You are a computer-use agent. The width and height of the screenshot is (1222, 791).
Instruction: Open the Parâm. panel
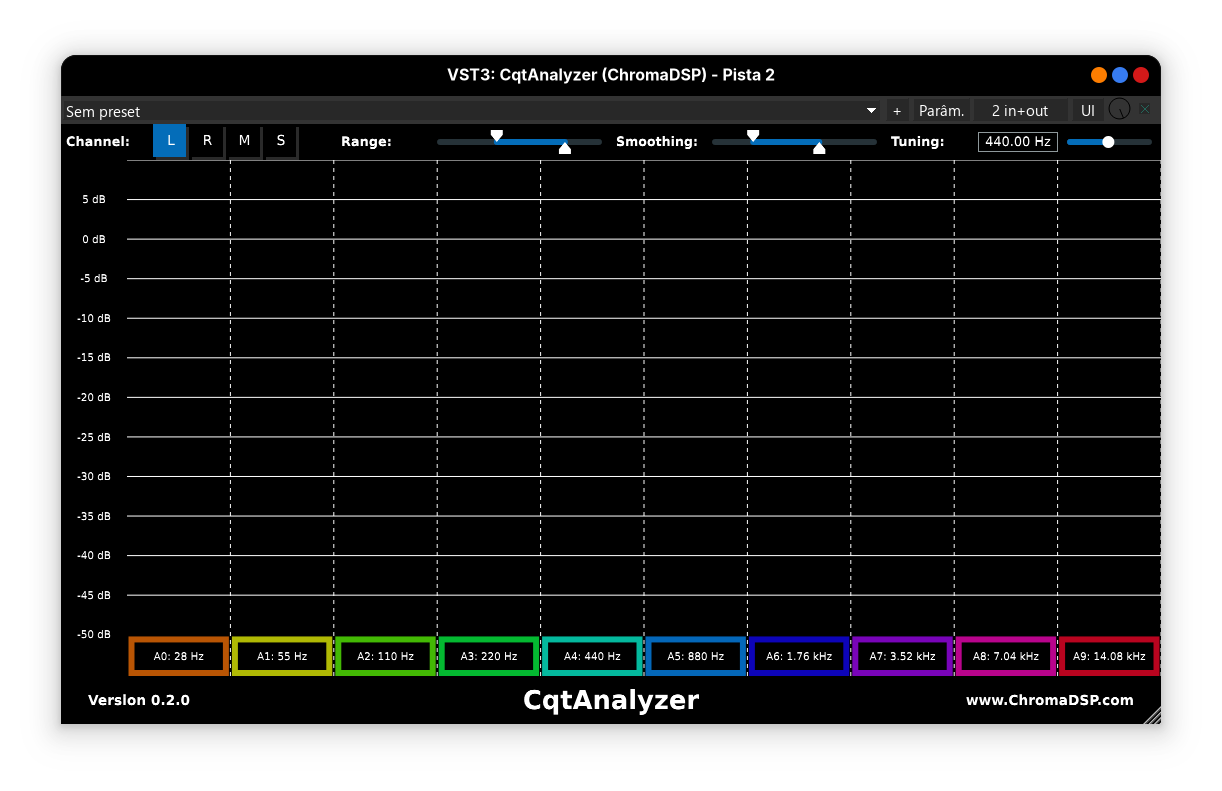pos(941,110)
